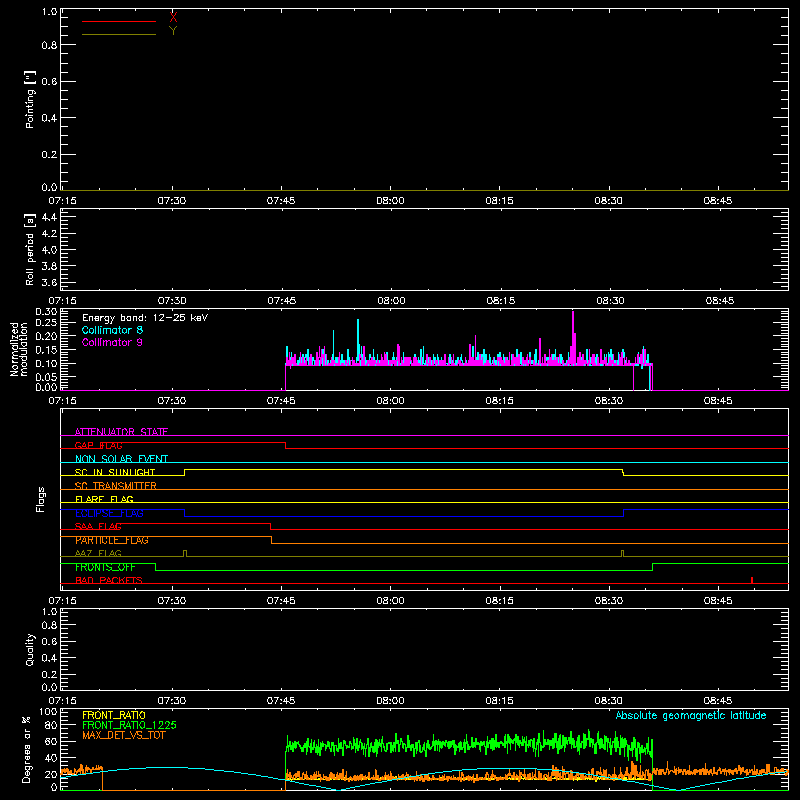Click the 08:30 tick label under Quality plot
The width and height of the screenshot is (800, 800).
point(609,701)
